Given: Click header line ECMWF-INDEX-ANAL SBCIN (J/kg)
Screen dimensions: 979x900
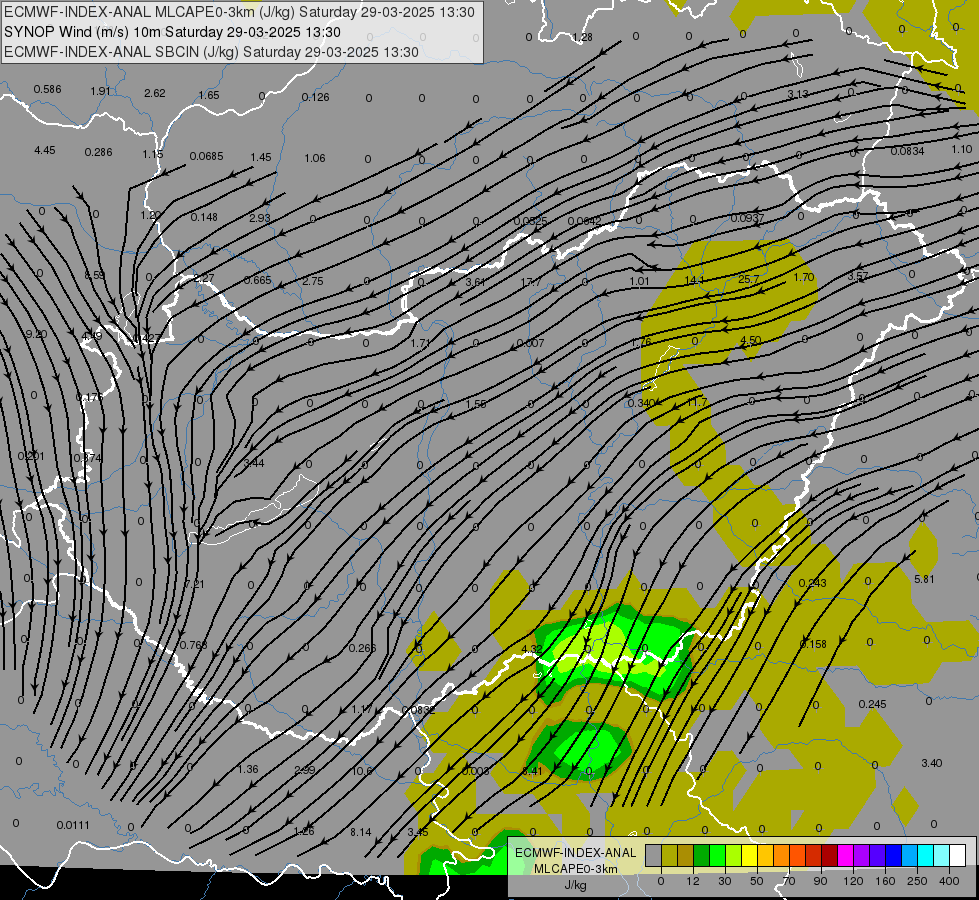Looking at the screenshot, I should 211,52.
